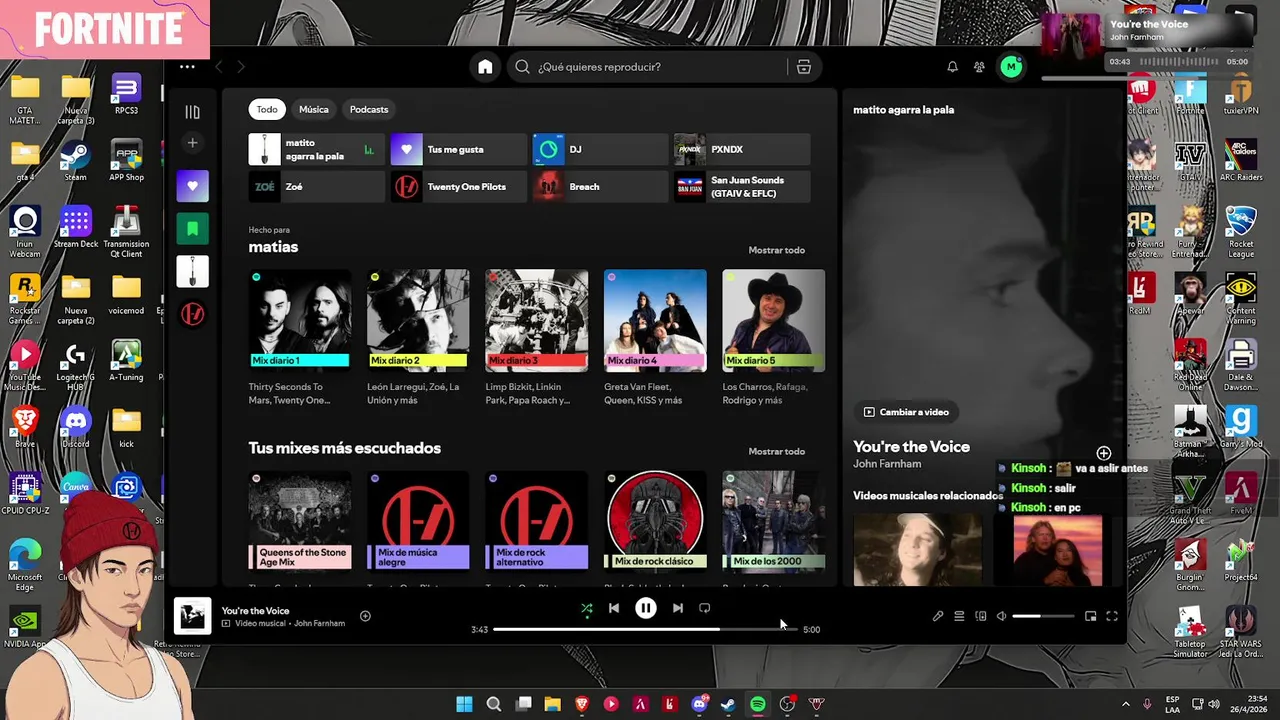The width and height of the screenshot is (1280, 720).
Task: Open the Mix diario 1 card
Action: (x=300, y=338)
